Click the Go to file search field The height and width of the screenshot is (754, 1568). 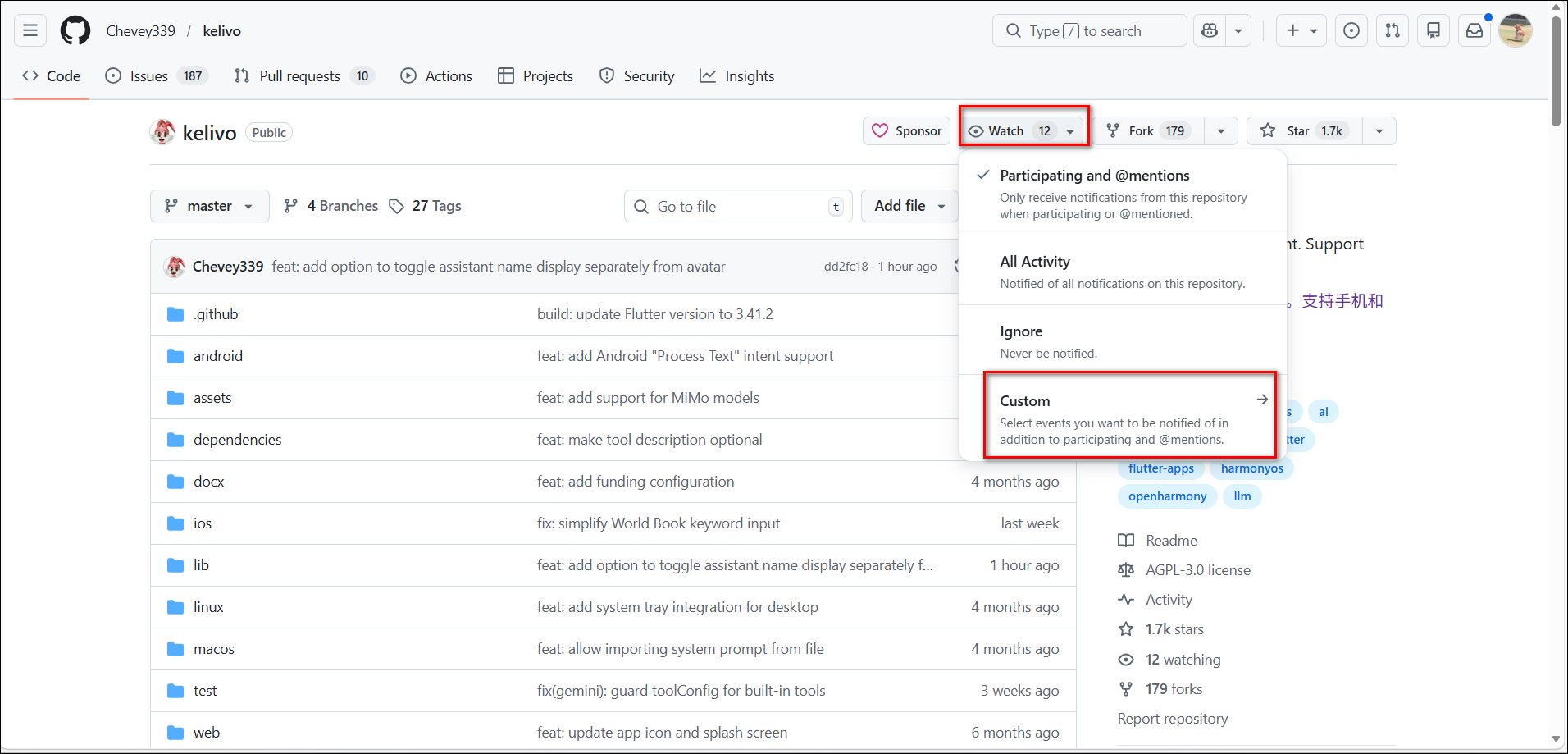click(x=738, y=207)
